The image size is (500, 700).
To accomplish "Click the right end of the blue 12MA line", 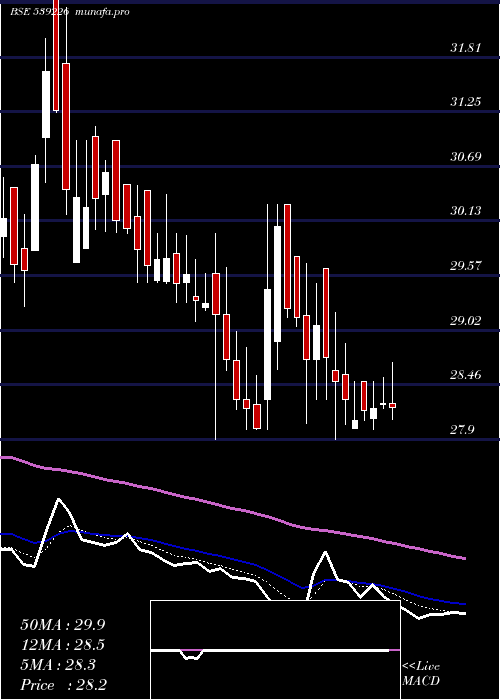I will 464,604.
